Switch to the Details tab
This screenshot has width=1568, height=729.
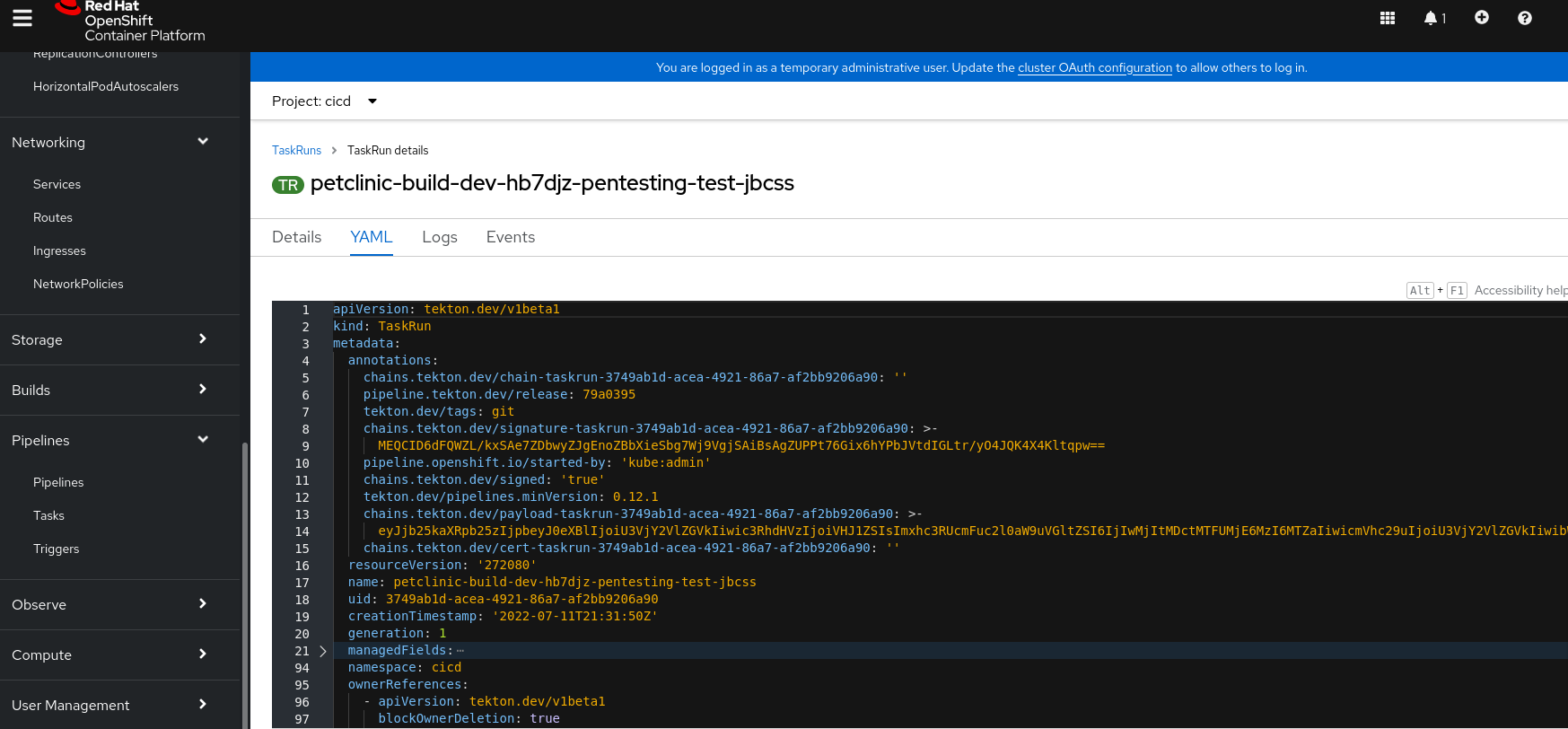click(296, 237)
